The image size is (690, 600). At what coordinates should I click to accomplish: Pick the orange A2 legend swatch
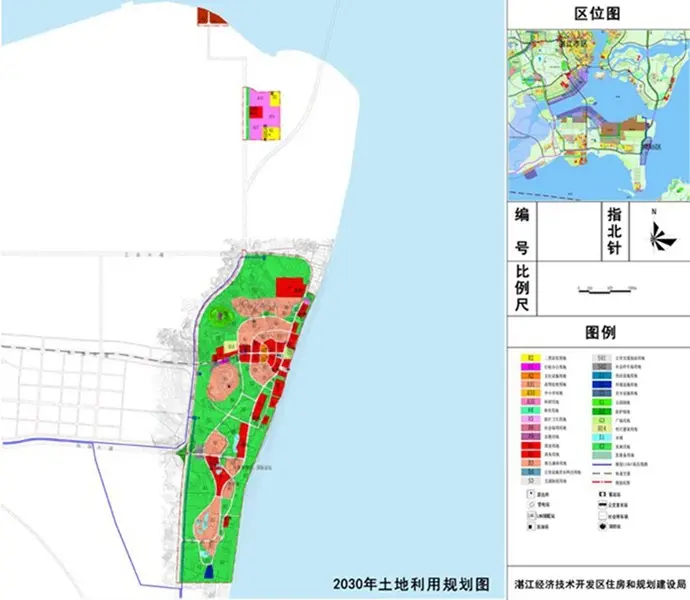[x=531, y=375]
